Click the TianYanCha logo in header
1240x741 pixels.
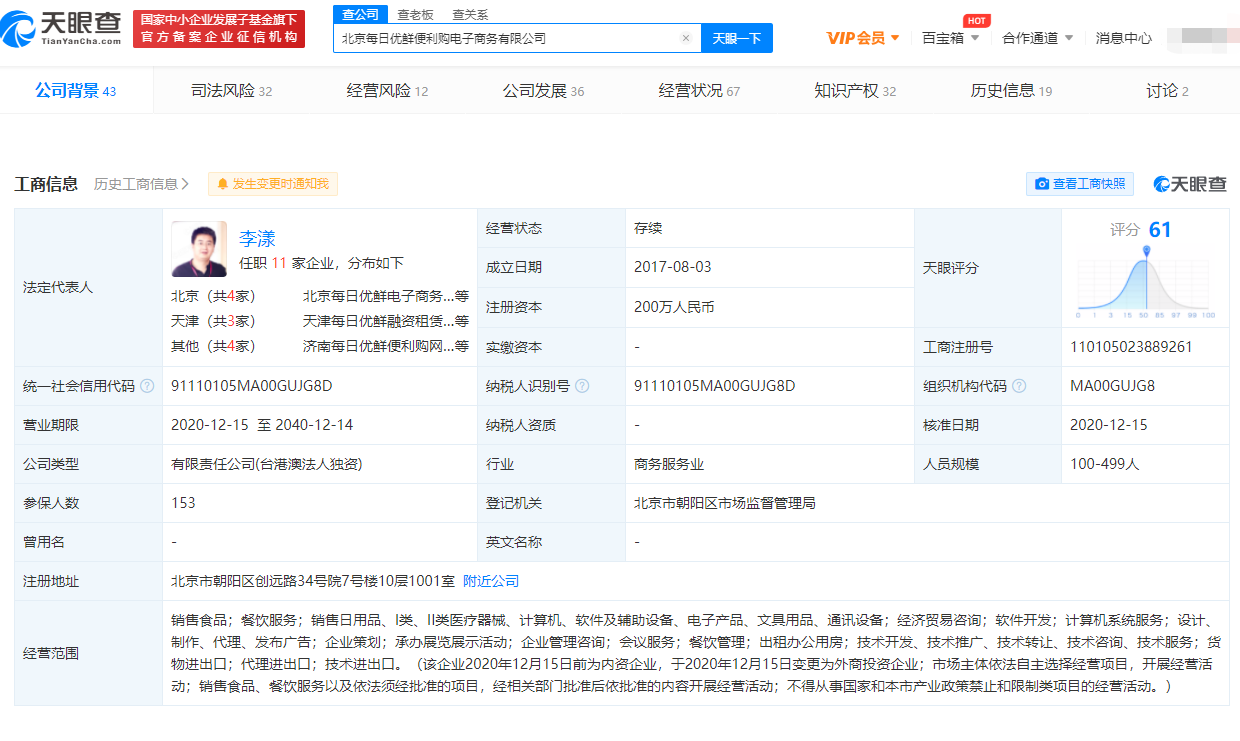[63, 27]
